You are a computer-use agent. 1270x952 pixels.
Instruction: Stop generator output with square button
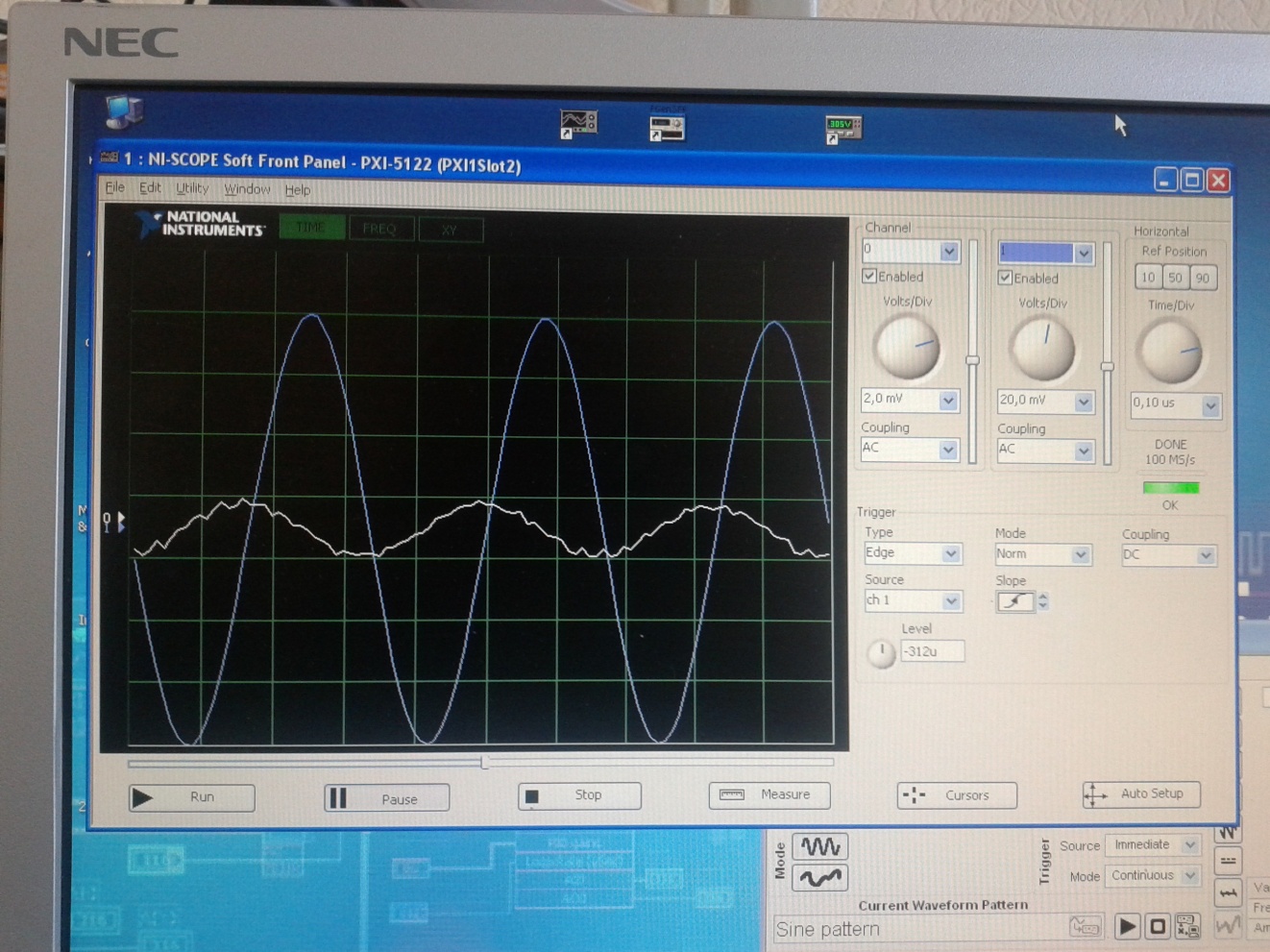coord(1158,926)
